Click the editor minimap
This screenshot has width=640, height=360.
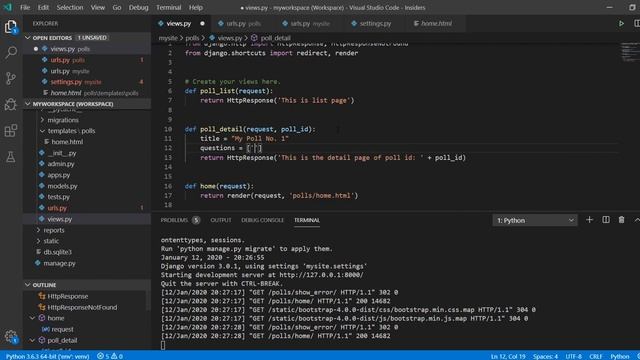(630, 52)
